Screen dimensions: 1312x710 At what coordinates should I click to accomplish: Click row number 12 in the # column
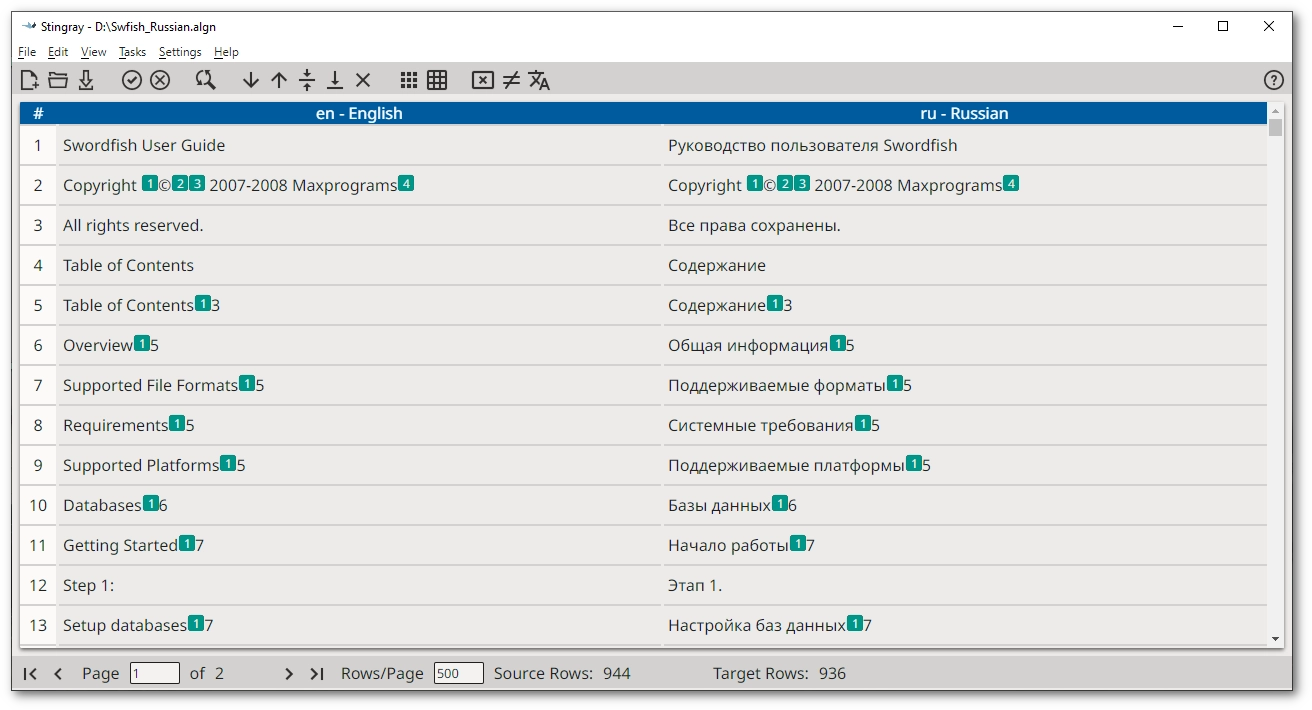38,585
